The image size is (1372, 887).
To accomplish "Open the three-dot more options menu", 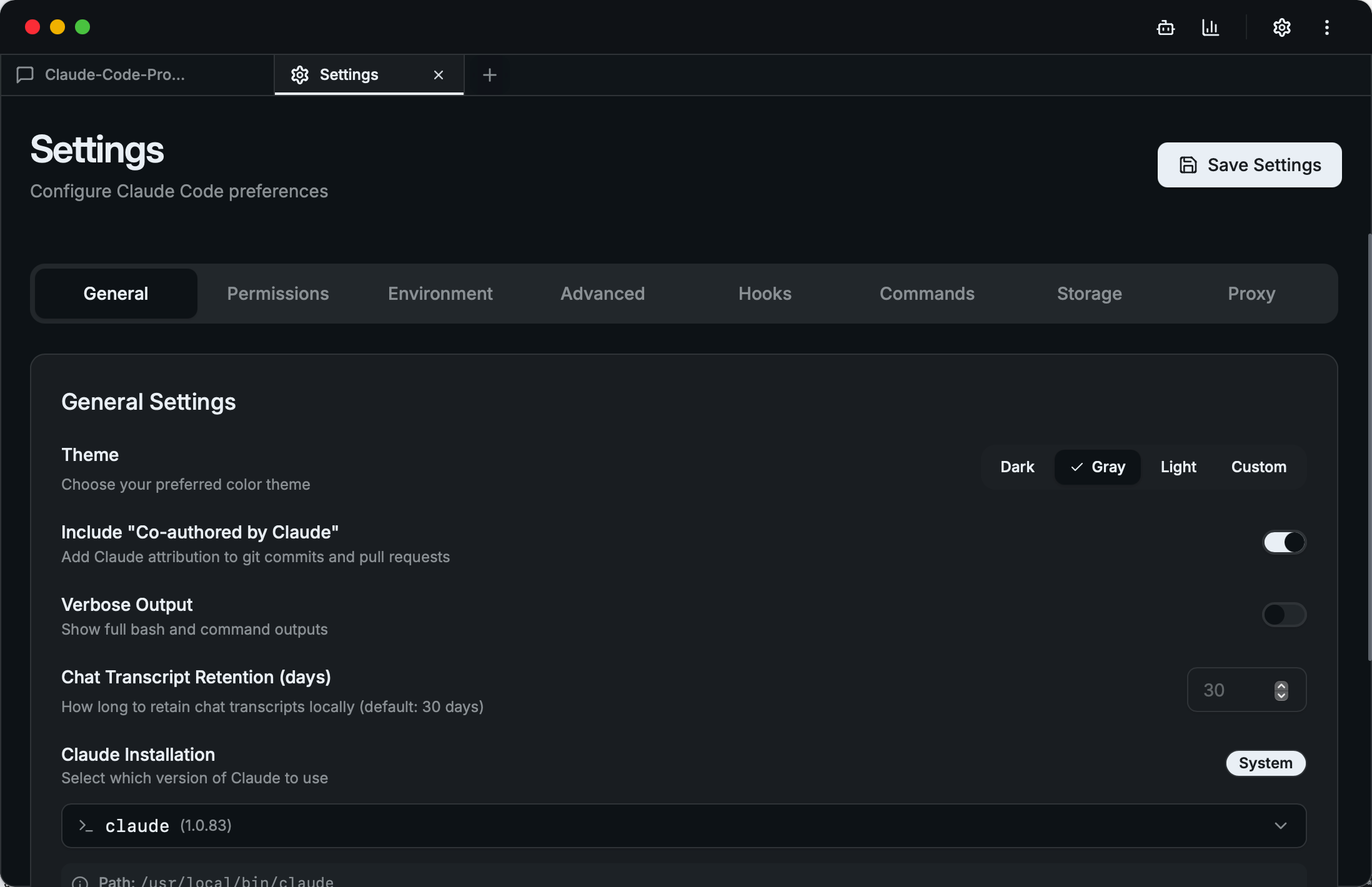I will click(x=1326, y=27).
